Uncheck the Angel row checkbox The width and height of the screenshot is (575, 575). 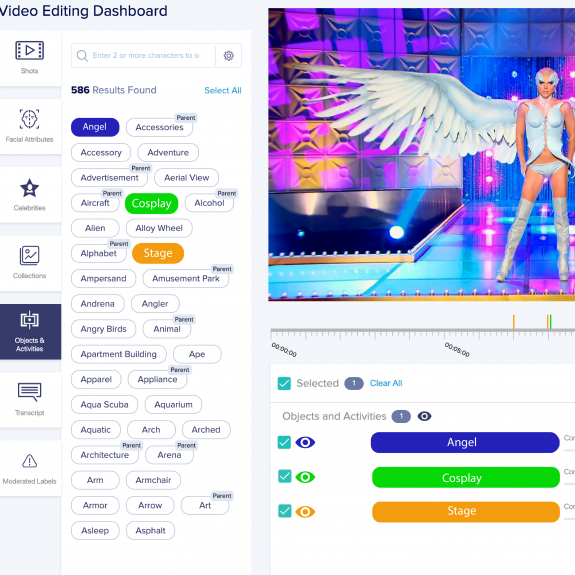pos(284,442)
